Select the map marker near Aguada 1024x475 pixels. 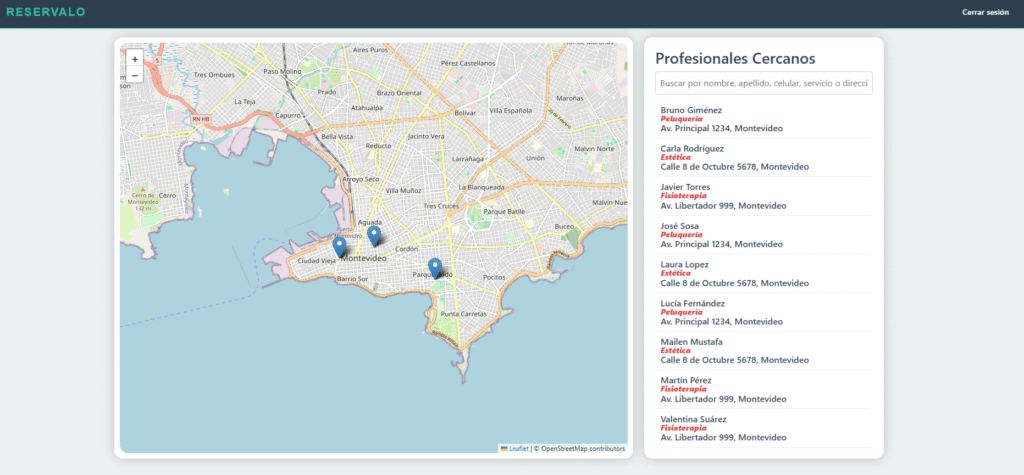click(x=374, y=235)
